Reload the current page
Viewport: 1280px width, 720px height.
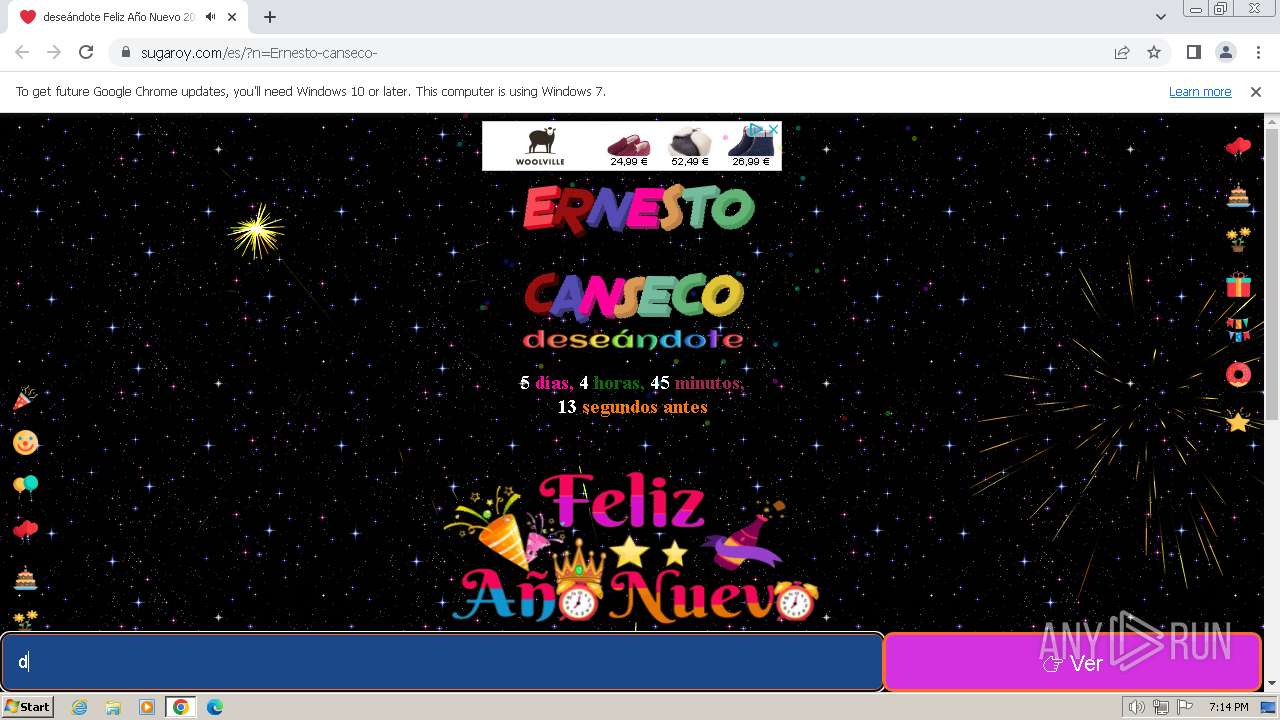(86, 52)
